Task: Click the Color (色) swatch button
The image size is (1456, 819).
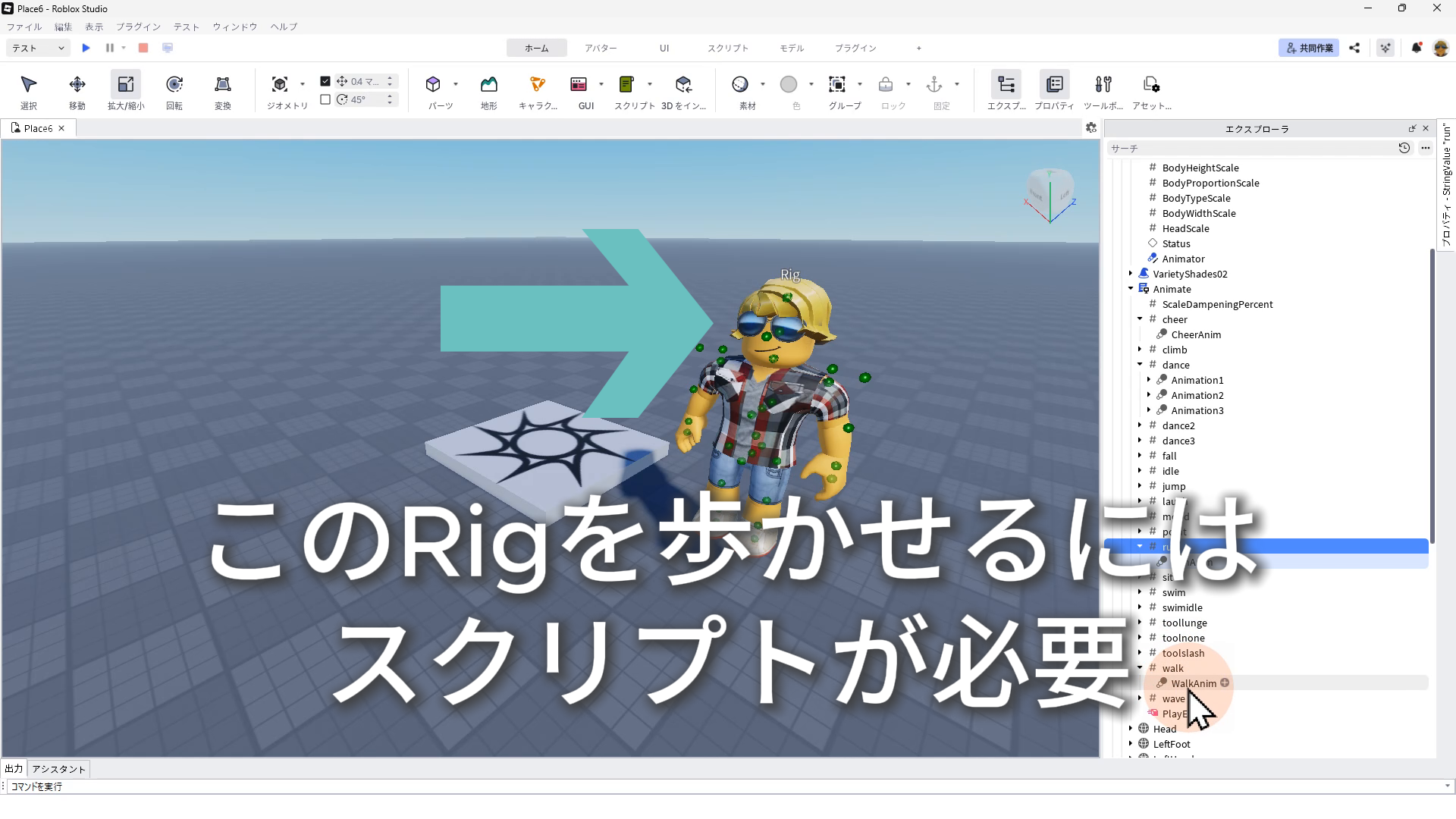Action: pyautogui.click(x=789, y=85)
